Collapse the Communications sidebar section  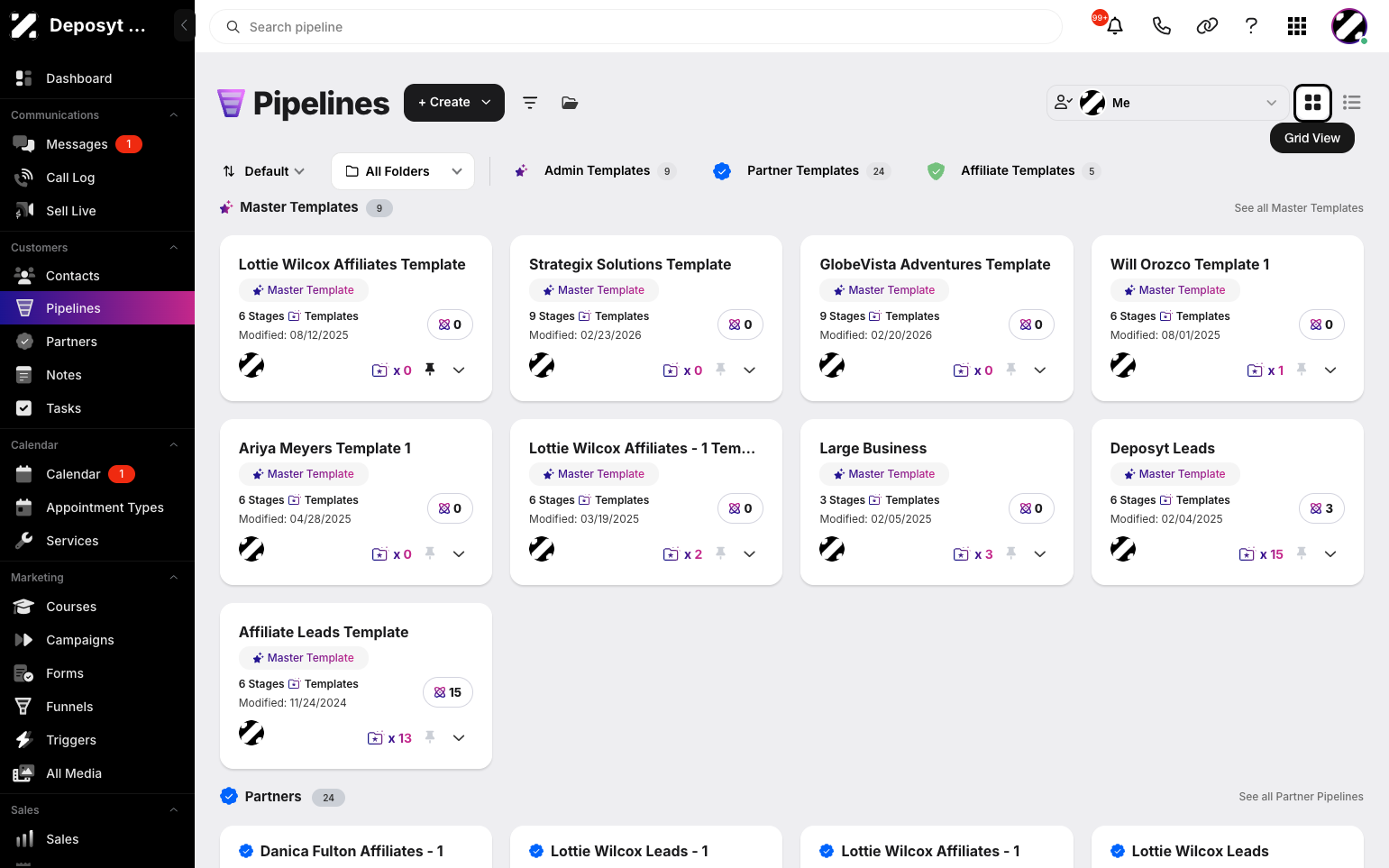(174, 115)
